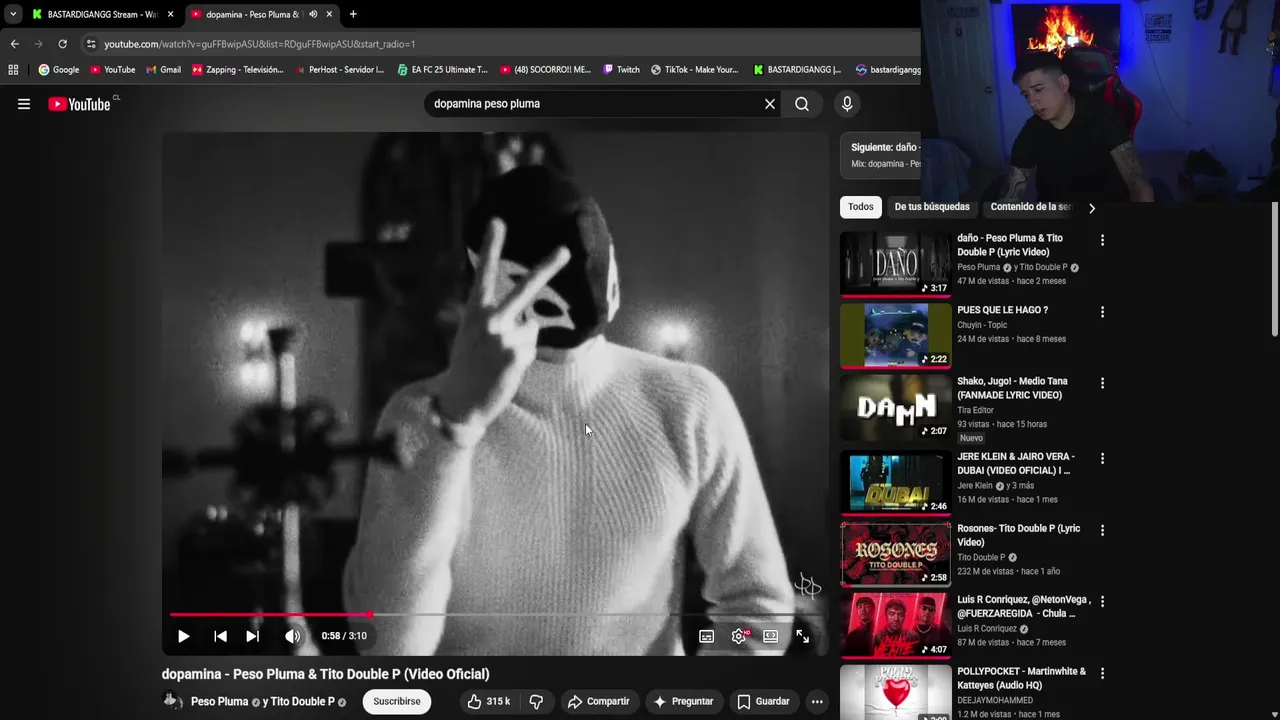Screen dimensions: 1280x720
Task: Mute the video player volume
Action: tap(292, 636)
